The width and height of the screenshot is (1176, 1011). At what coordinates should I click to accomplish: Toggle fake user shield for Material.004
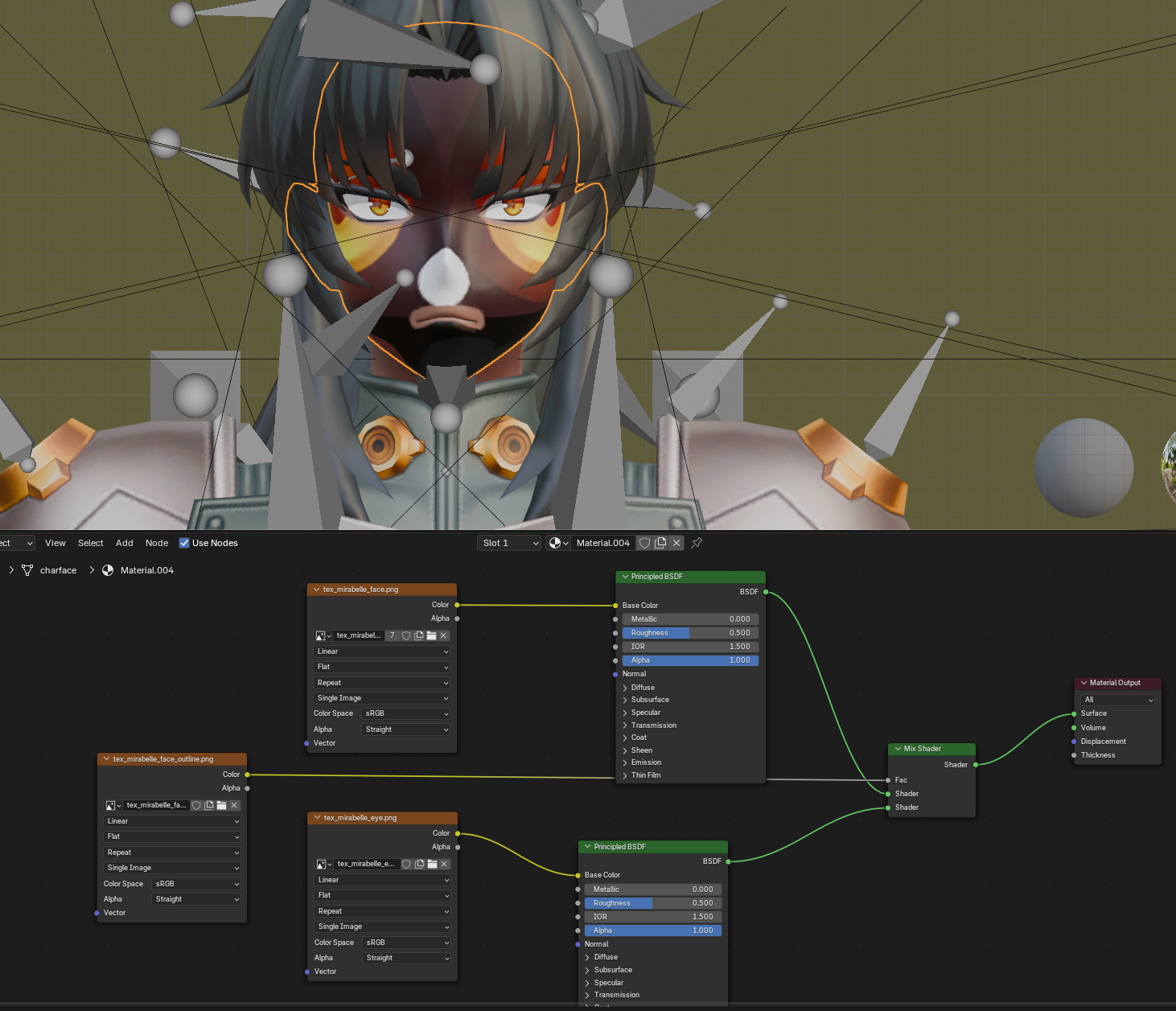pos(644,543)
